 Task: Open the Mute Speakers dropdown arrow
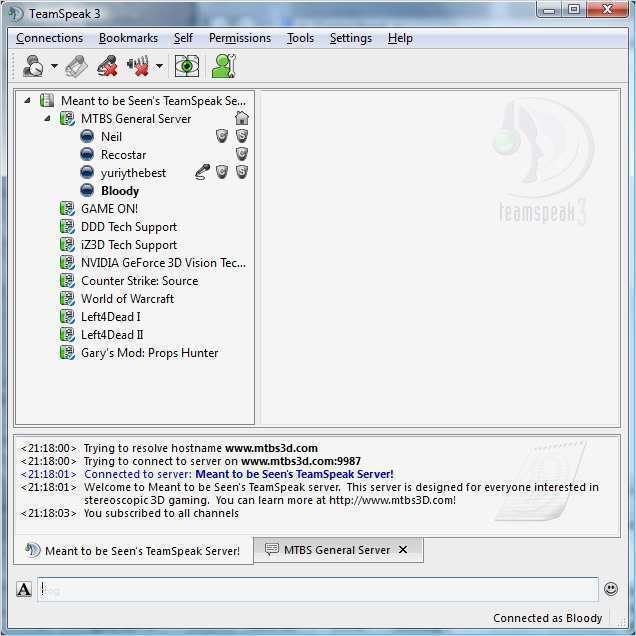point(159,66)
